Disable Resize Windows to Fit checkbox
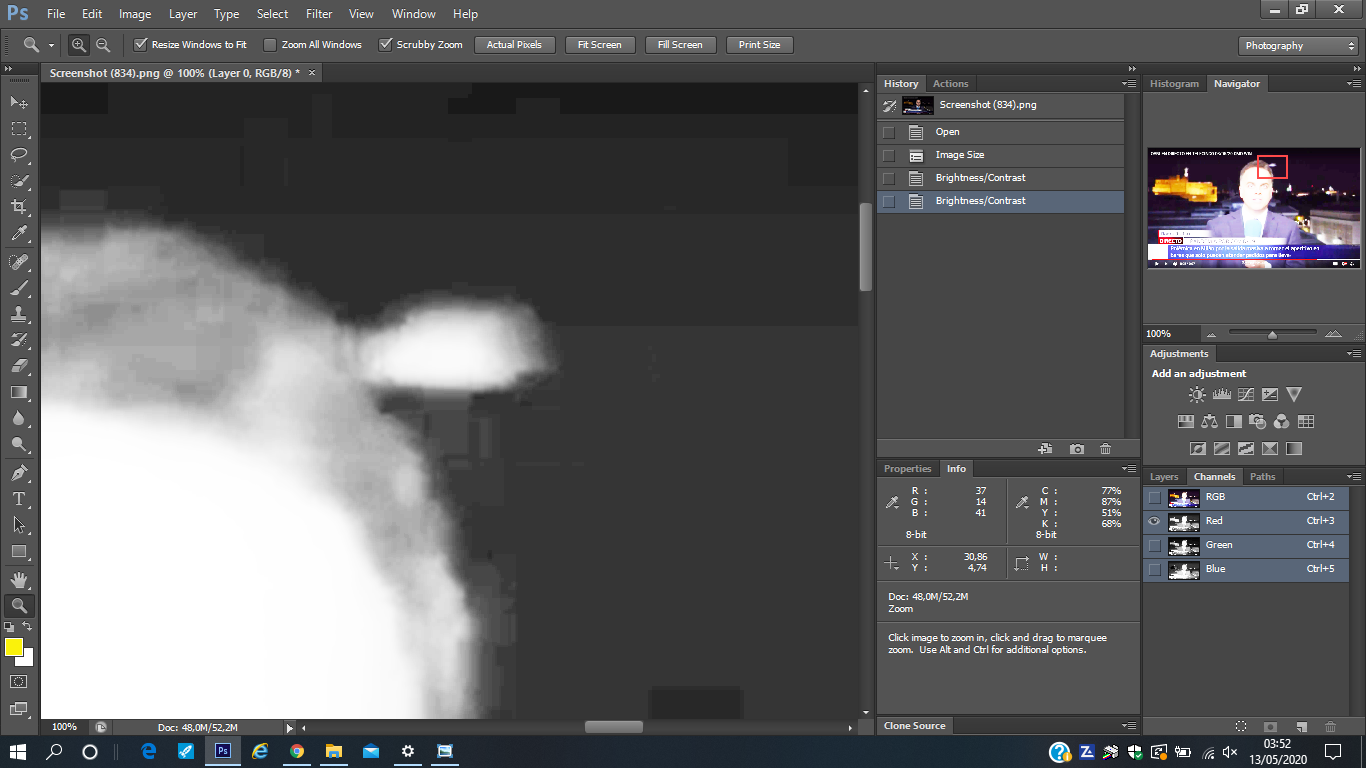This screenshot has width=1366, height=768. [141, 45]
